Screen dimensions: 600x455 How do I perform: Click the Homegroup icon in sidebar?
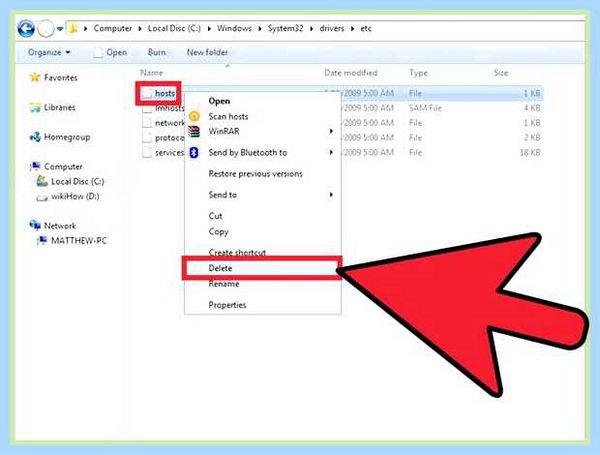tap(35, 137)
